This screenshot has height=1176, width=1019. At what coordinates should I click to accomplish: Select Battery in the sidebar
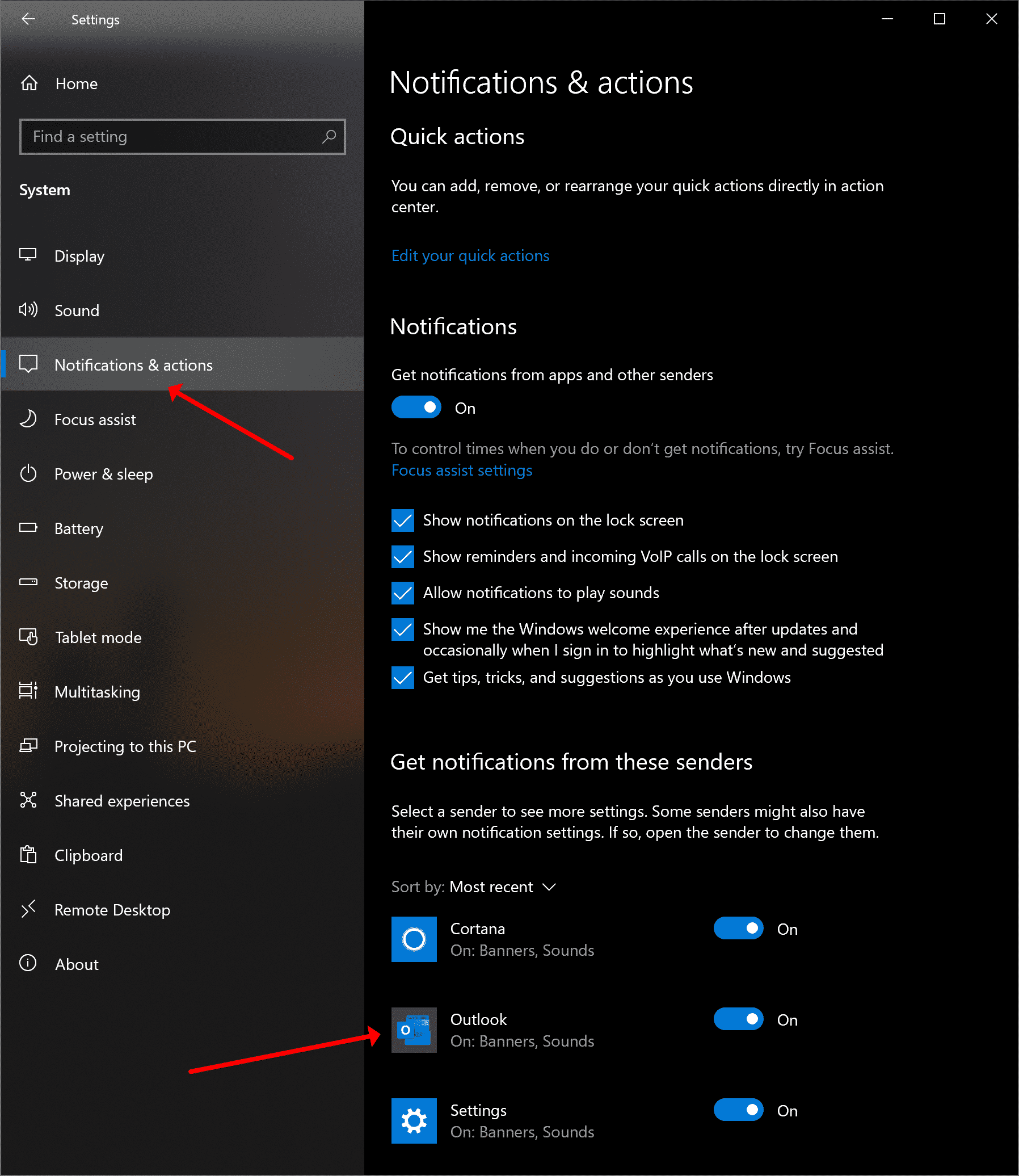click(182, 528)
